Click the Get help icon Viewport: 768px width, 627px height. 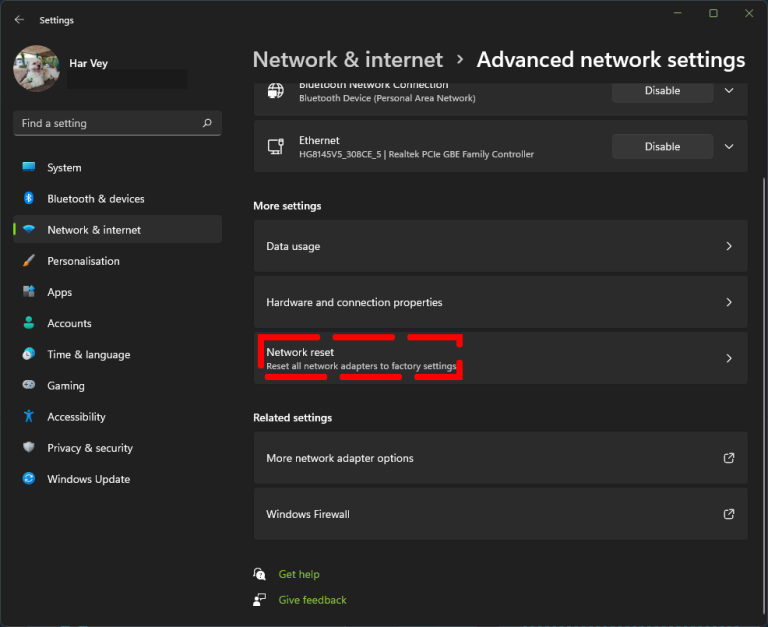tap(260, 574)
